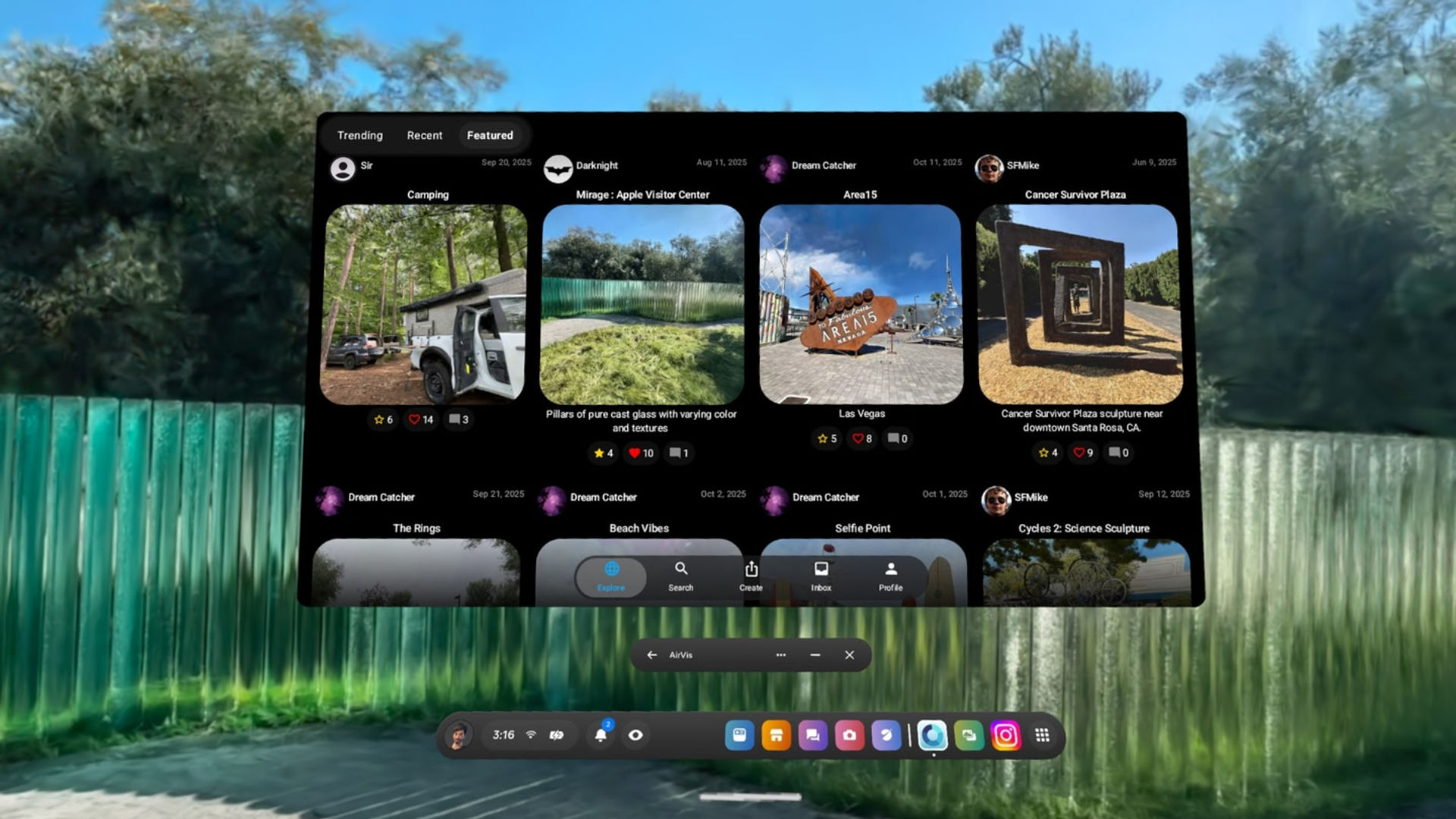Viewport: 1456px width, 819px height.
Task: Go back using AirVis arrow
Action: pos(652,655)
